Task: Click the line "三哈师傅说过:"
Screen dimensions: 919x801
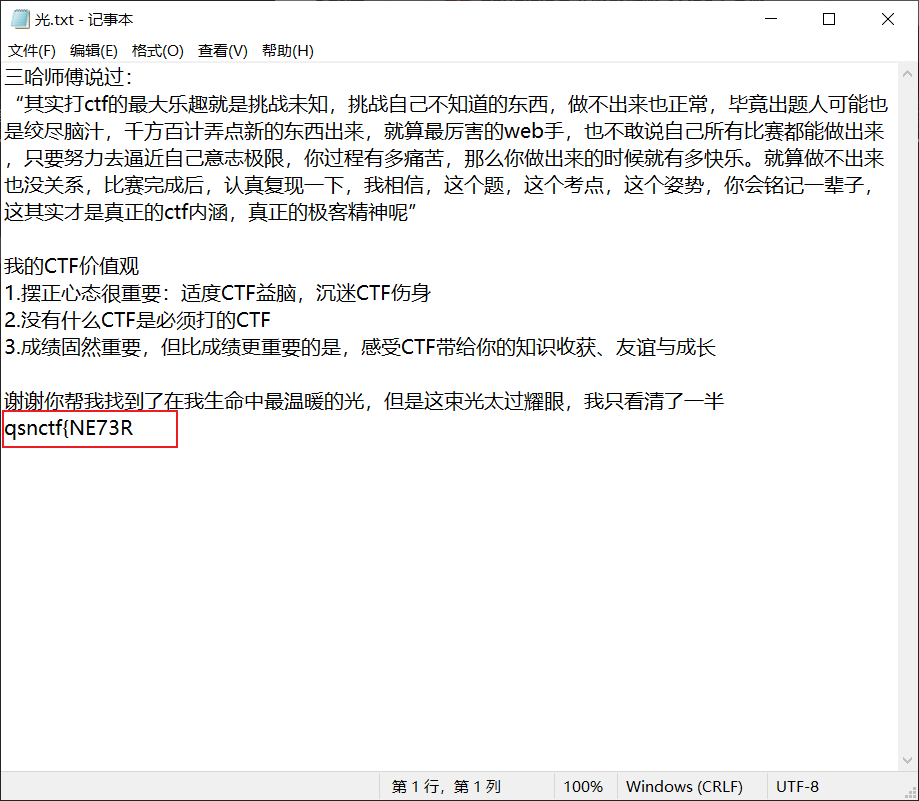Action: (x=69, y=77)
